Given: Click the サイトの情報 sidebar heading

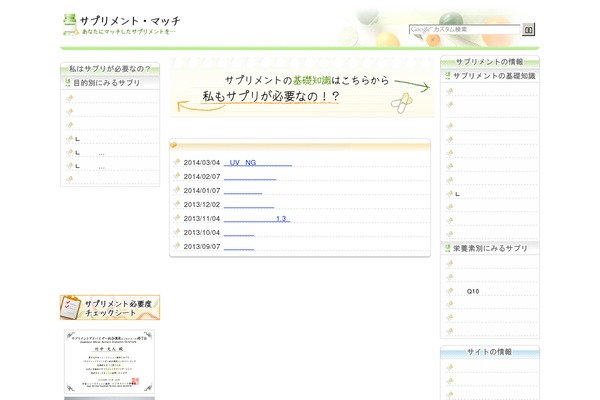Looking at the screenshot, I should (x=489, y=352).
